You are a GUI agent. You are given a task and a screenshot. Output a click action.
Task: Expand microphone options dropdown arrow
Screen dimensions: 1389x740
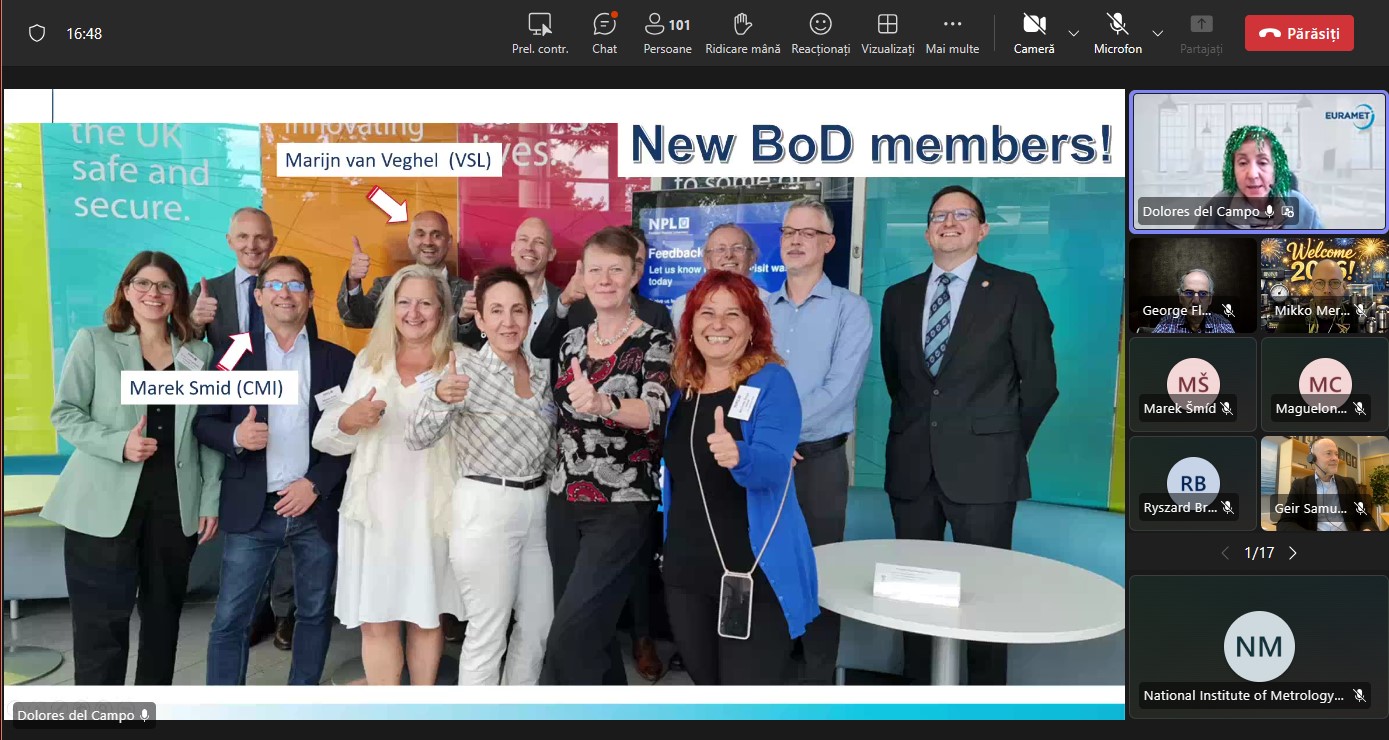[1157, 33]
